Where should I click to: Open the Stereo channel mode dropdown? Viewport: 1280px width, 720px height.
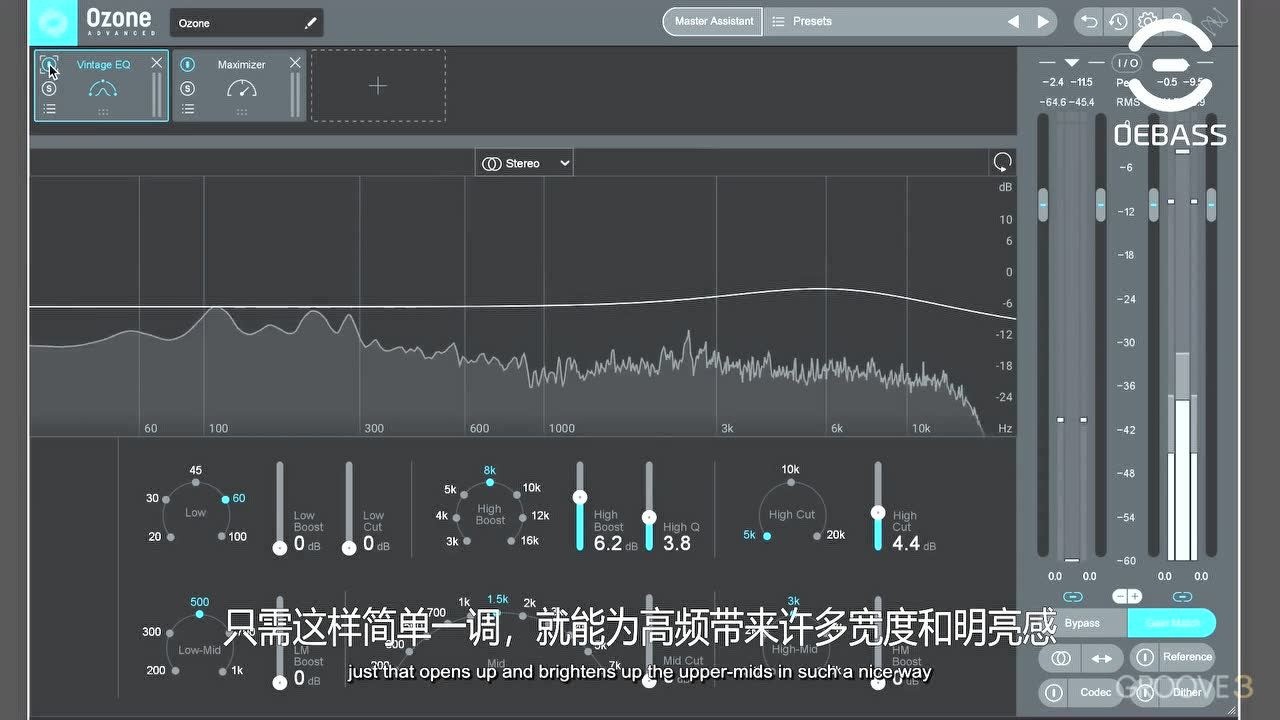[x=524, y=163]
